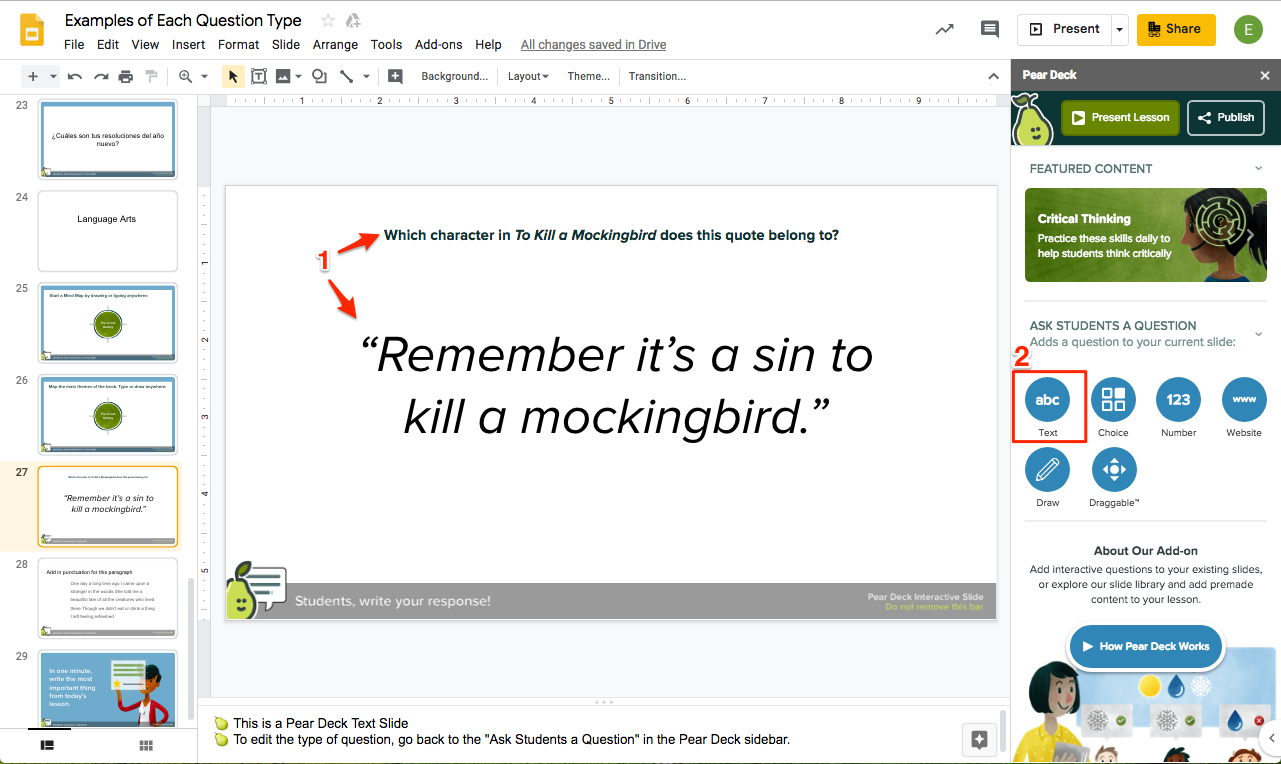Collapse the Featured Content section
Viewport: 1281px width, 764px height.
(1258, 168)
